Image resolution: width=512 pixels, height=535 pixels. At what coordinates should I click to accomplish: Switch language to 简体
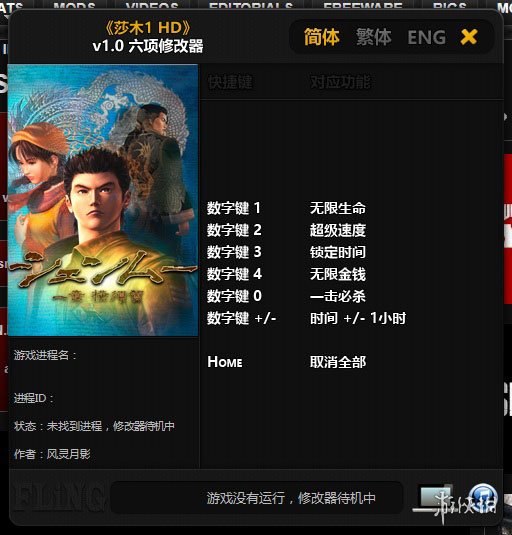pyautogui.click(x=321, y=37)
